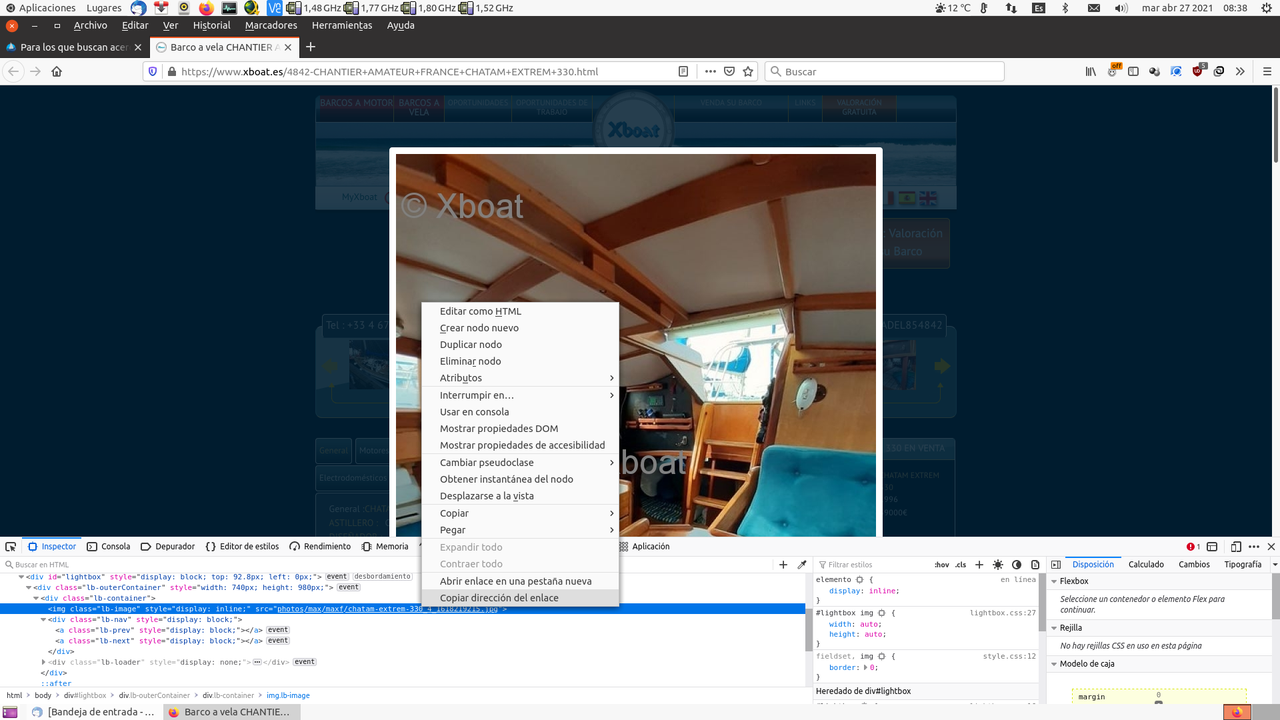Switch to the Consola tab

click(x=108, y=547)
